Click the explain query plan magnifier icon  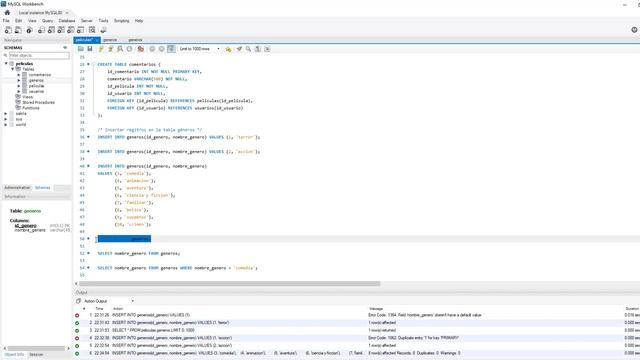120,49
